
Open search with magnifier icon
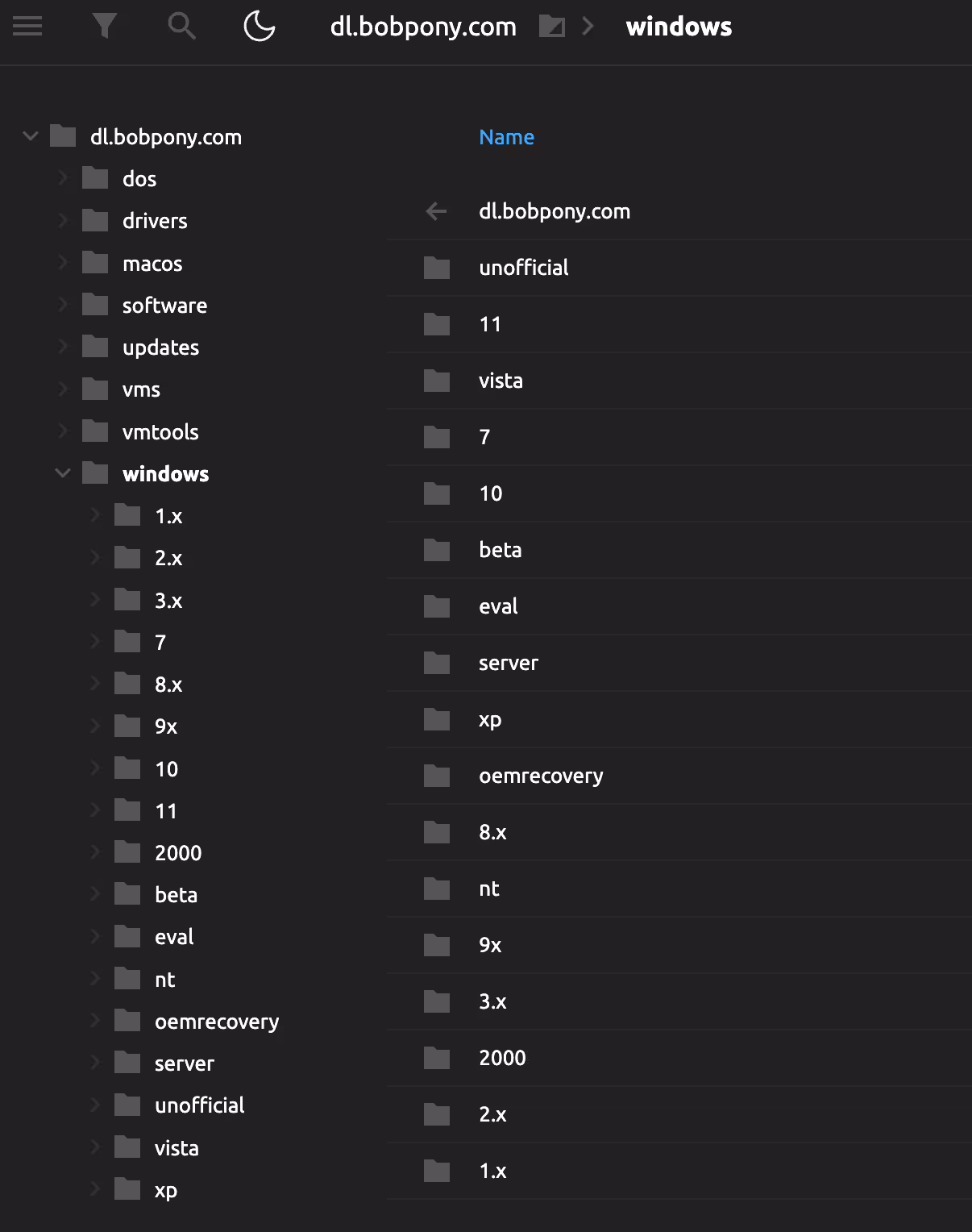tap(181, 27)
